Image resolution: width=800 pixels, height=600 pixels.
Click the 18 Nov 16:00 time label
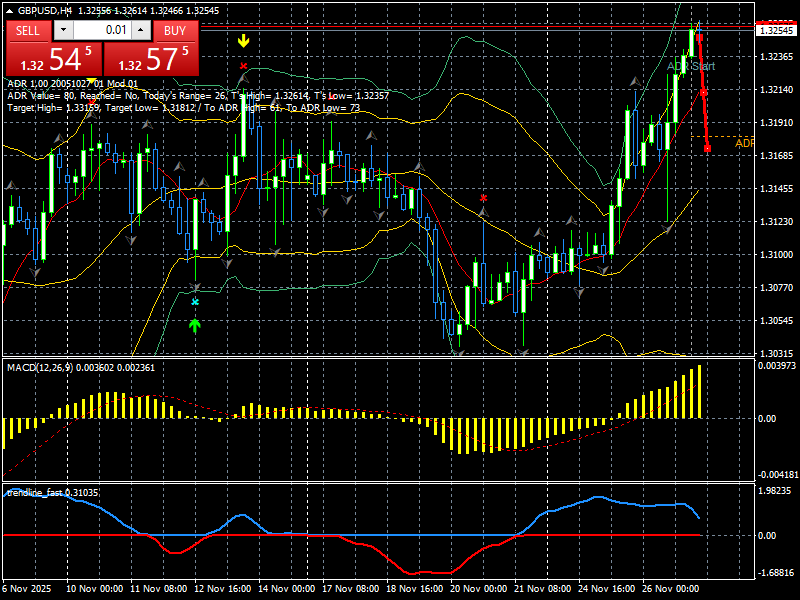(x=415, y=588)
